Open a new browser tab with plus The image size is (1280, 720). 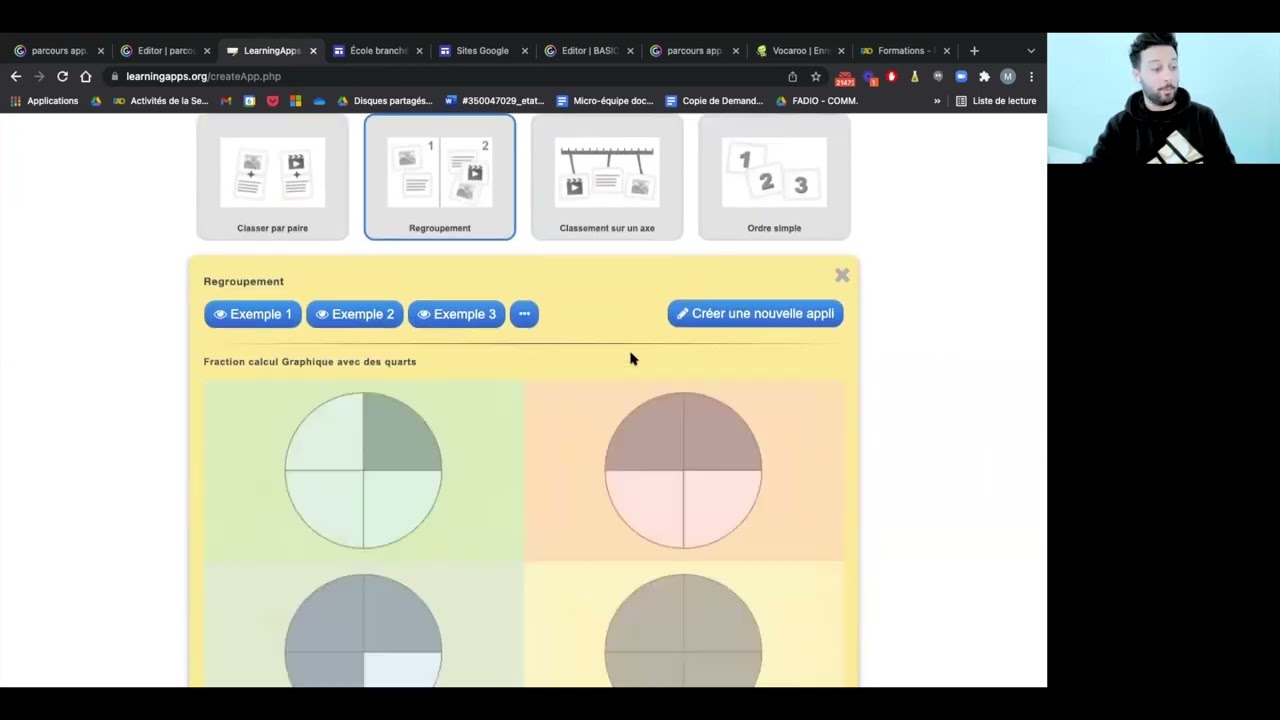click(x=974, y=50)
